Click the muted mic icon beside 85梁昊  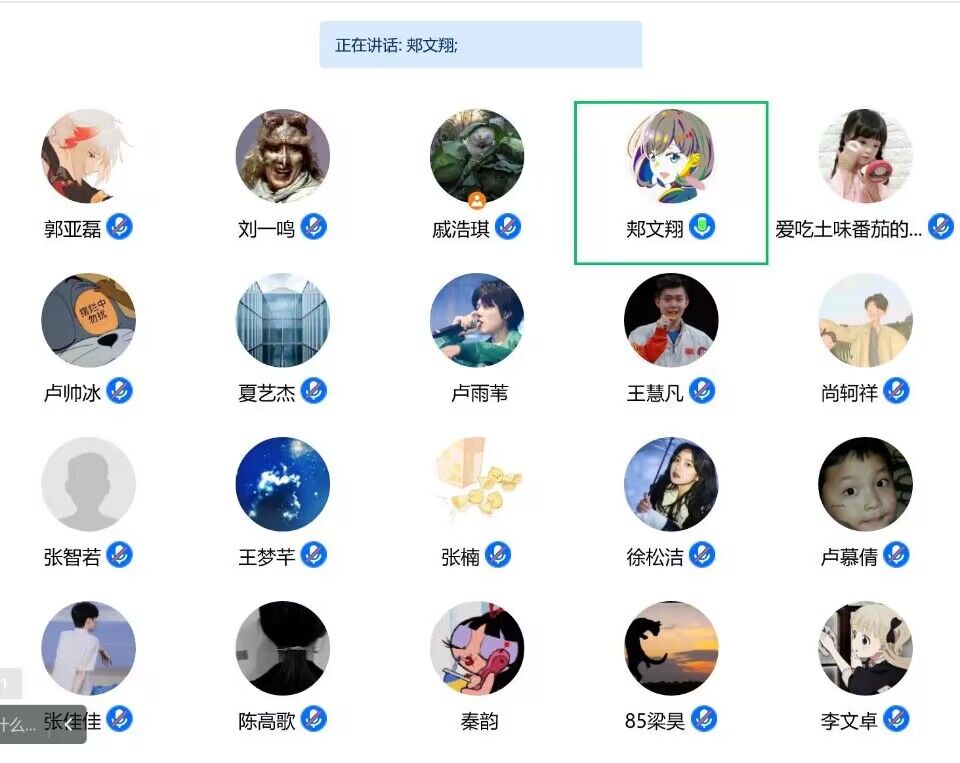pyautogui.click(x=704, y=719)
